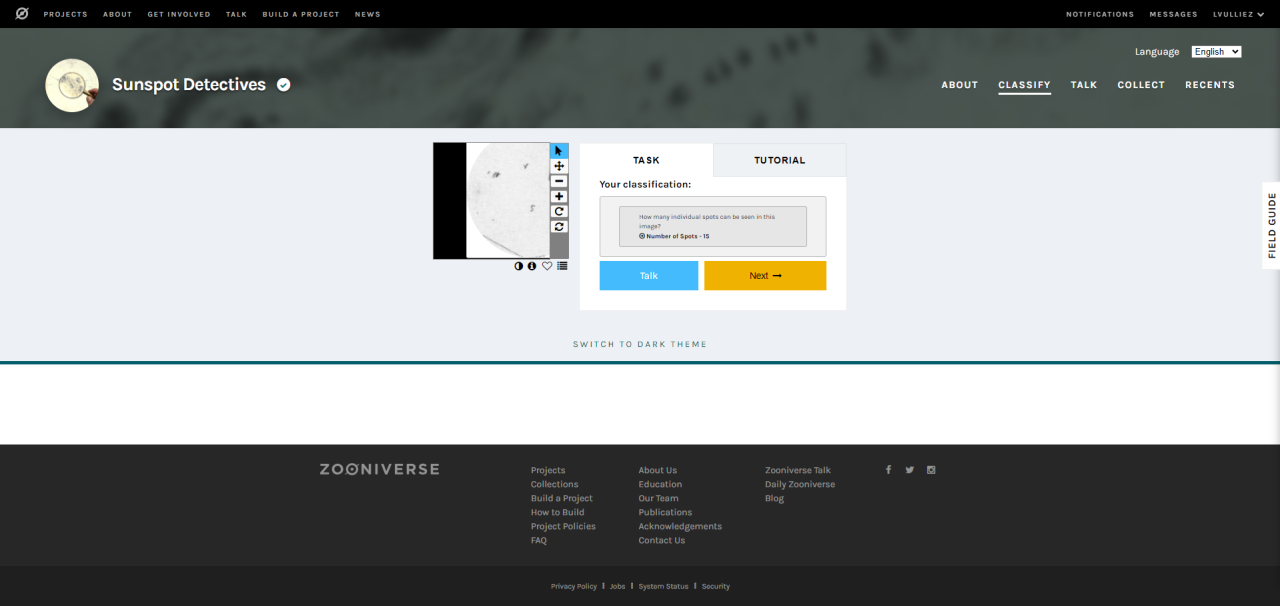Open footer Acknowledgements link

[680, 526]
